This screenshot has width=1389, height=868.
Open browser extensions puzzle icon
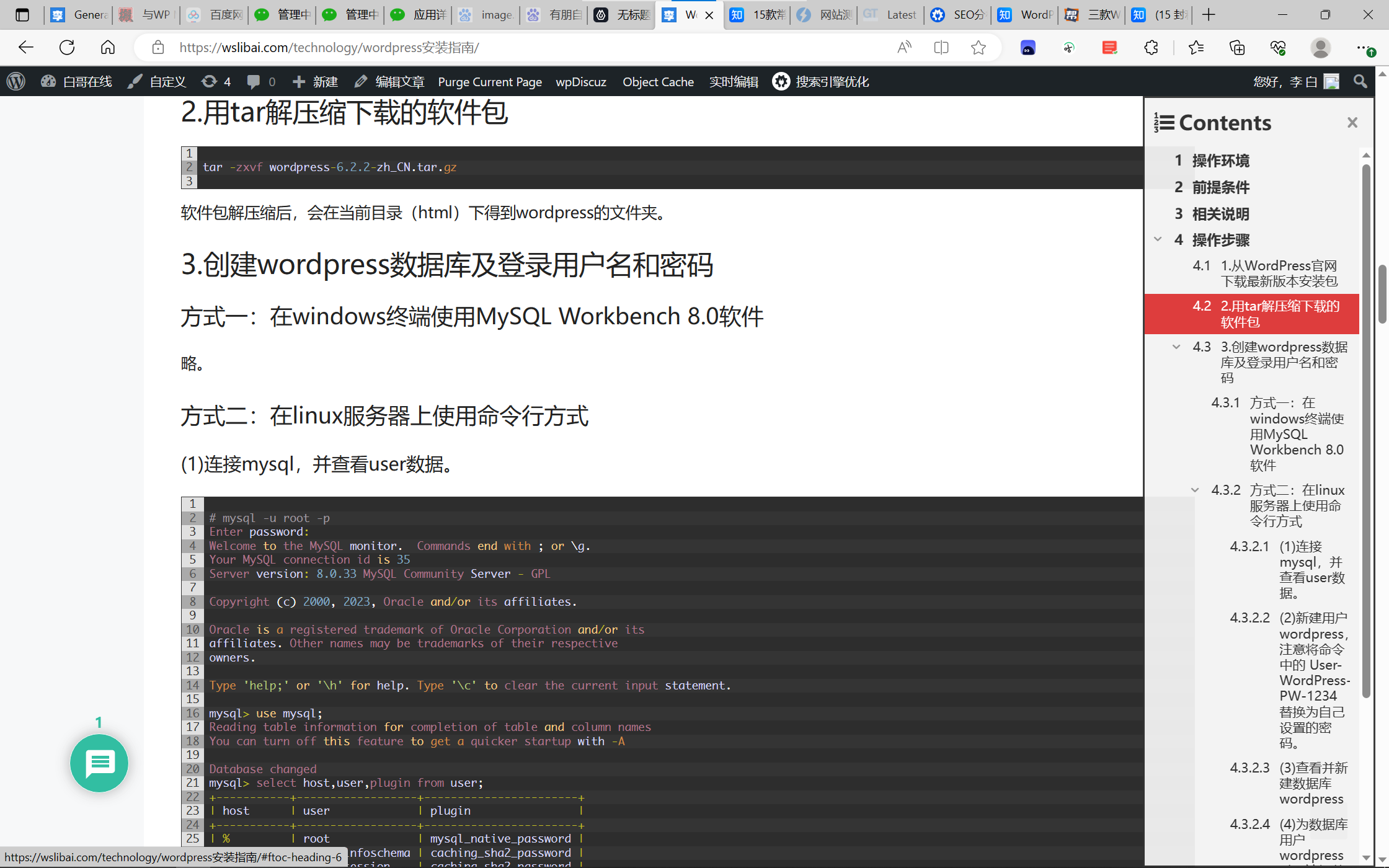[1151, 48]
